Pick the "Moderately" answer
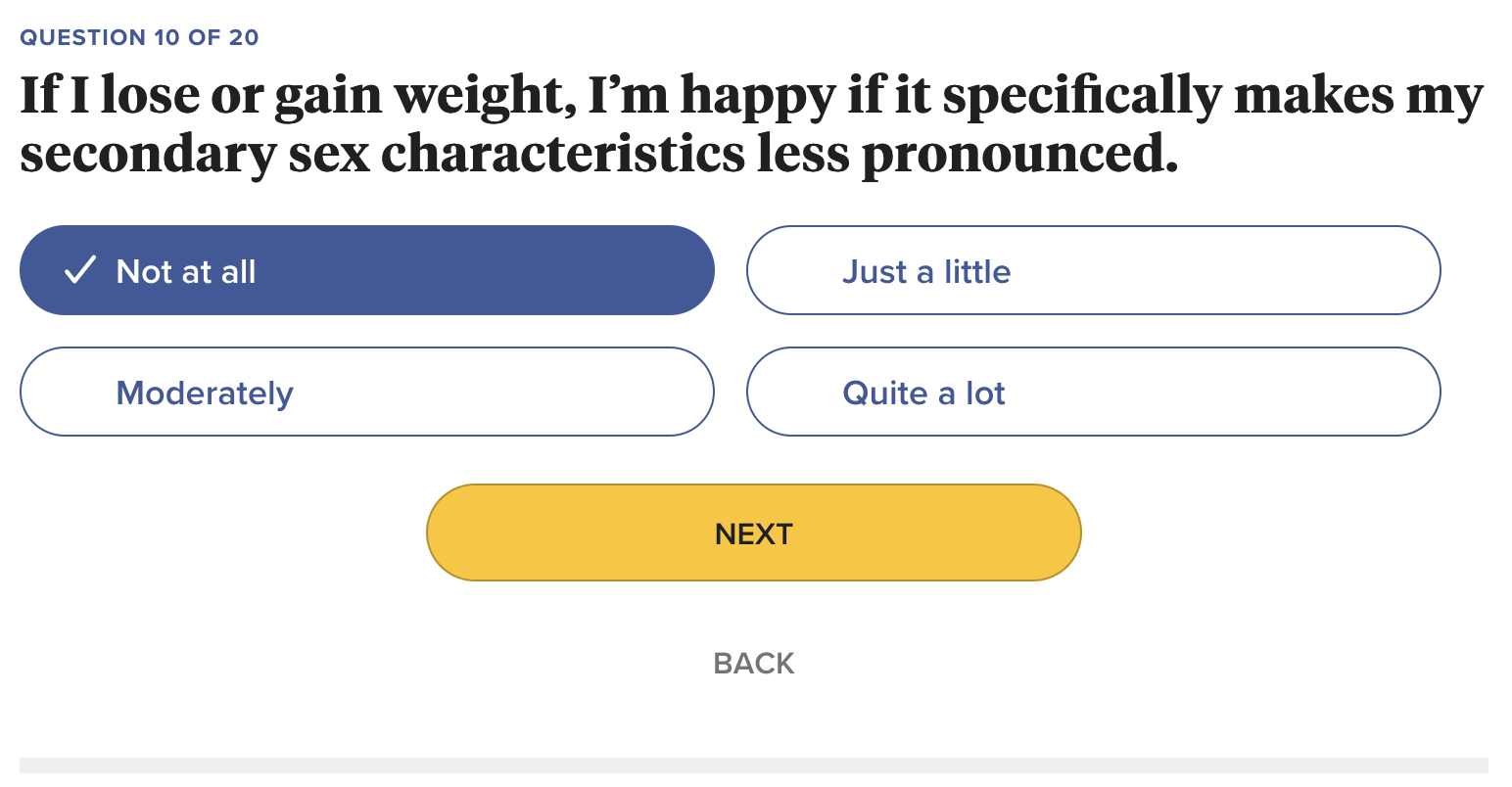The image size is (1512, 787). click(366, 392)
